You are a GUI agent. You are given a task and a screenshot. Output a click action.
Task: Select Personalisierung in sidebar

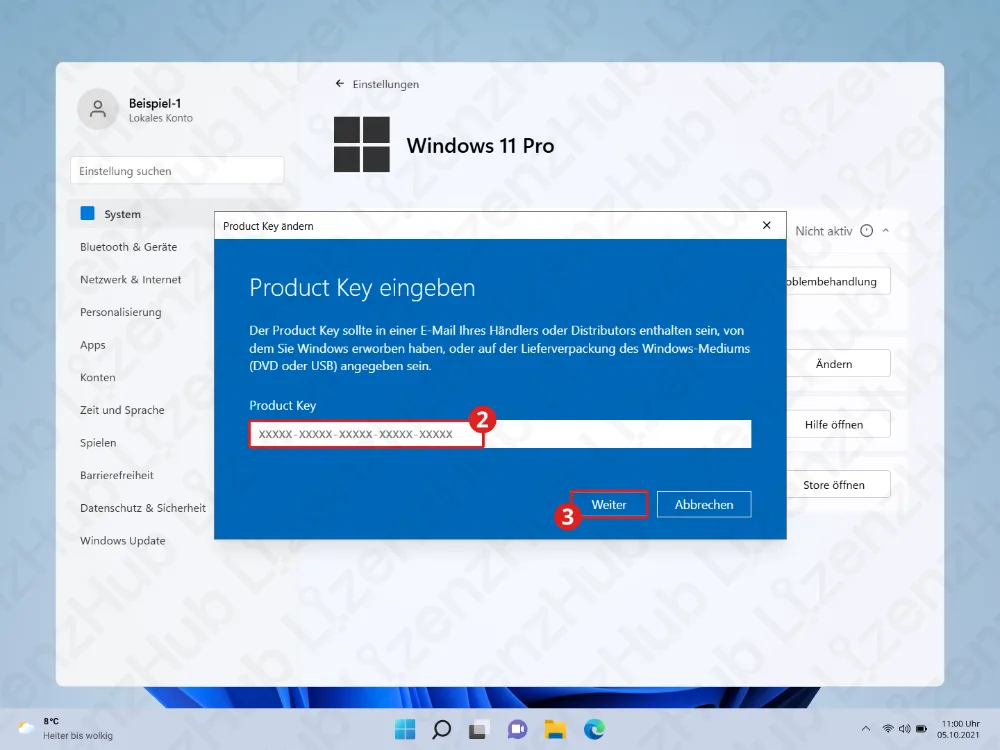121,312
